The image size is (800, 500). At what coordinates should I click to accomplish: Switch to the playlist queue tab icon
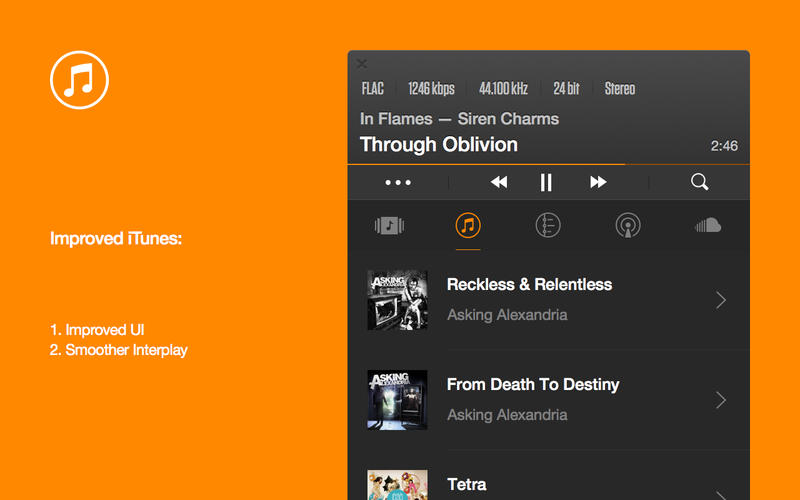pos(389,226)
